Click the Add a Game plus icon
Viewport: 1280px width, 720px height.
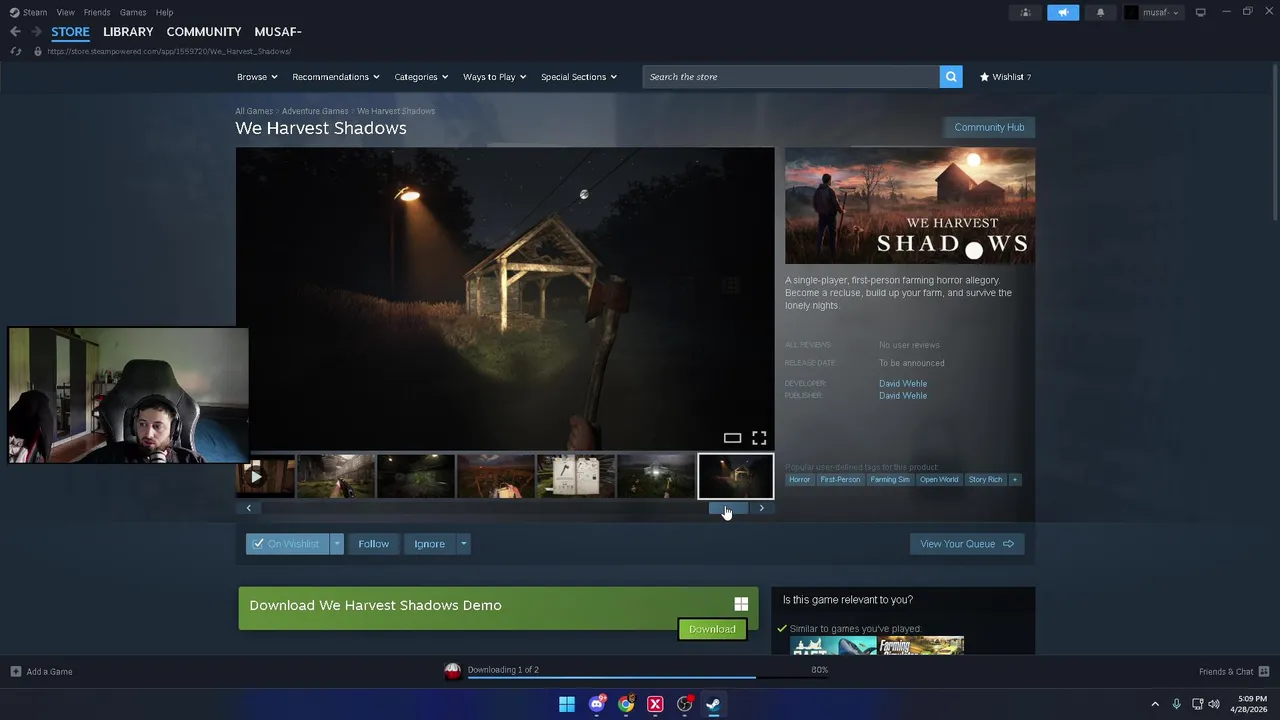pyautogui.click(x=15, y=672)
